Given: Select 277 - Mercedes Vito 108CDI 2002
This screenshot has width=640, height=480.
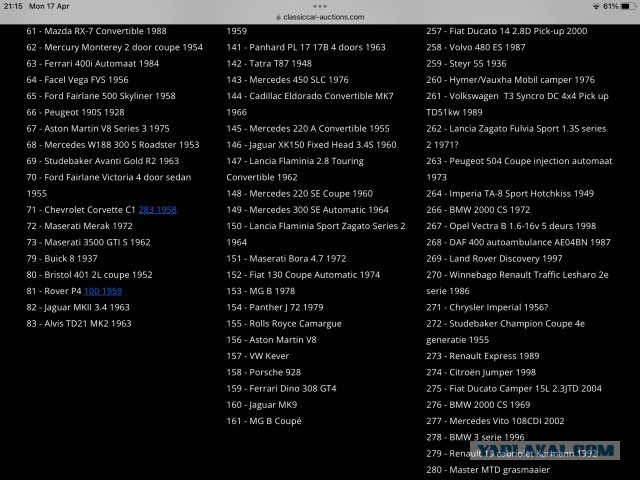Looking at the screenshot, I should [496, 421].
